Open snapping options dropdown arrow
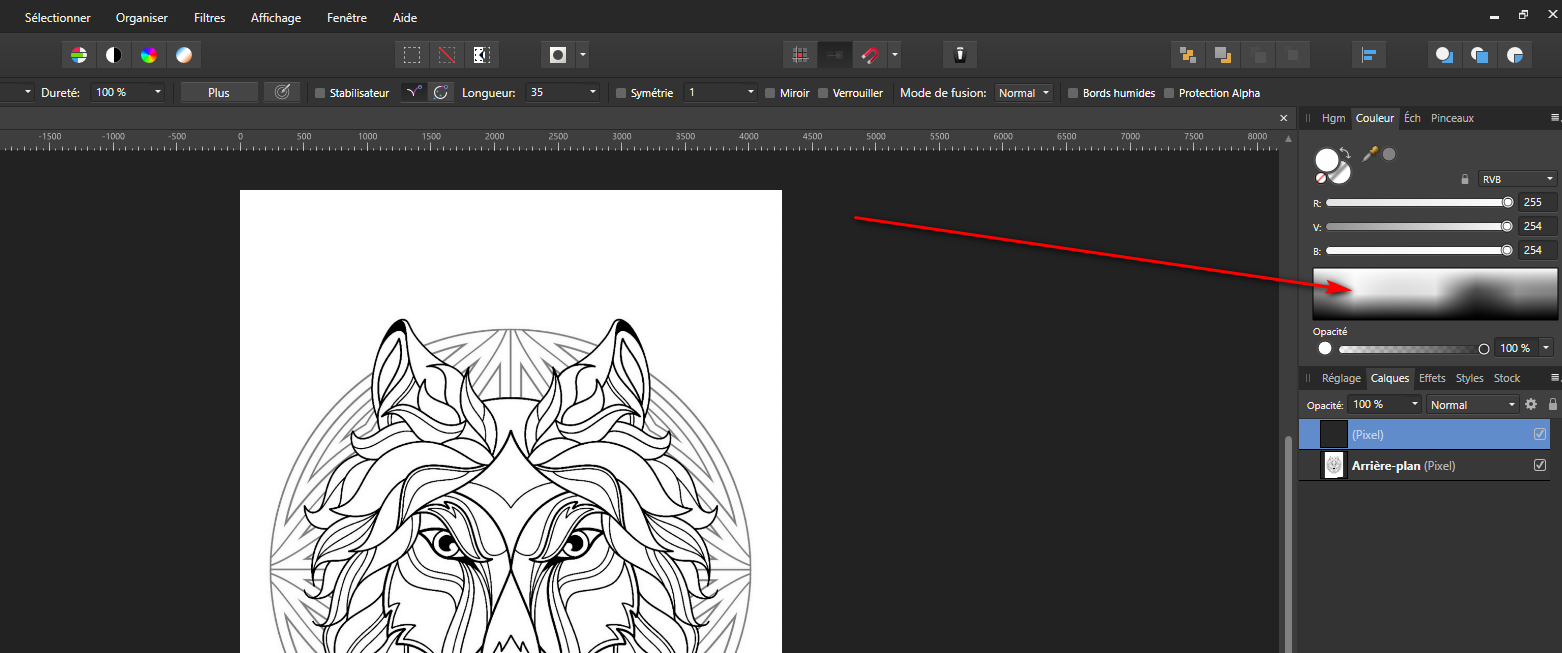Screen dimensions: 1562x653 (x=894, y=55)
